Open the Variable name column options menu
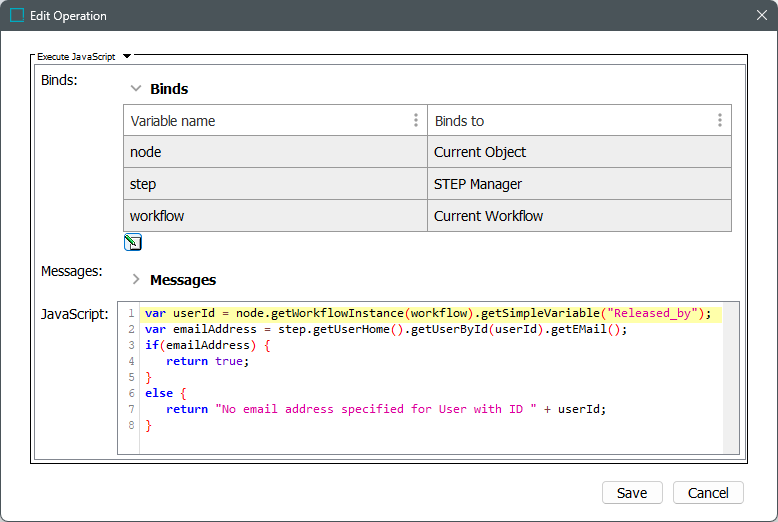The image size is (778, 522). pyautogui.click(x=416, y=121)
